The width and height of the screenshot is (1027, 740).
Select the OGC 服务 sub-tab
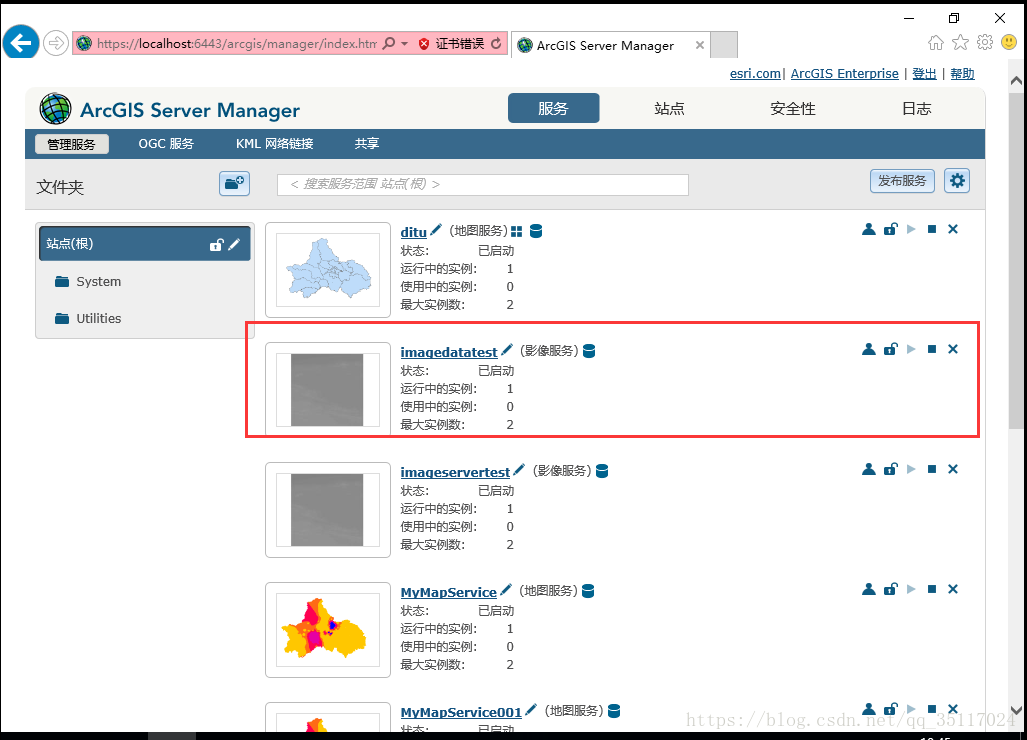166,143
